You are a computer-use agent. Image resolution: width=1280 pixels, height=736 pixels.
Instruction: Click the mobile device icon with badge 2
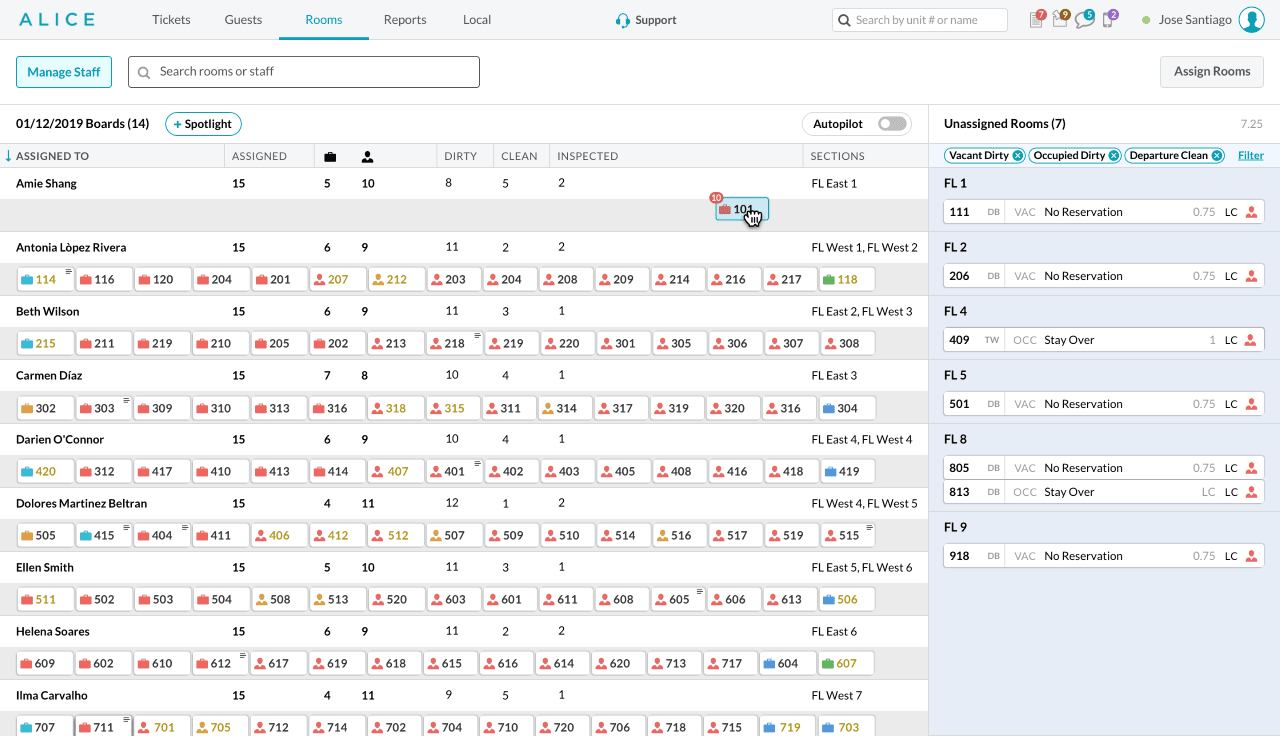click(x=1108, y=20)
